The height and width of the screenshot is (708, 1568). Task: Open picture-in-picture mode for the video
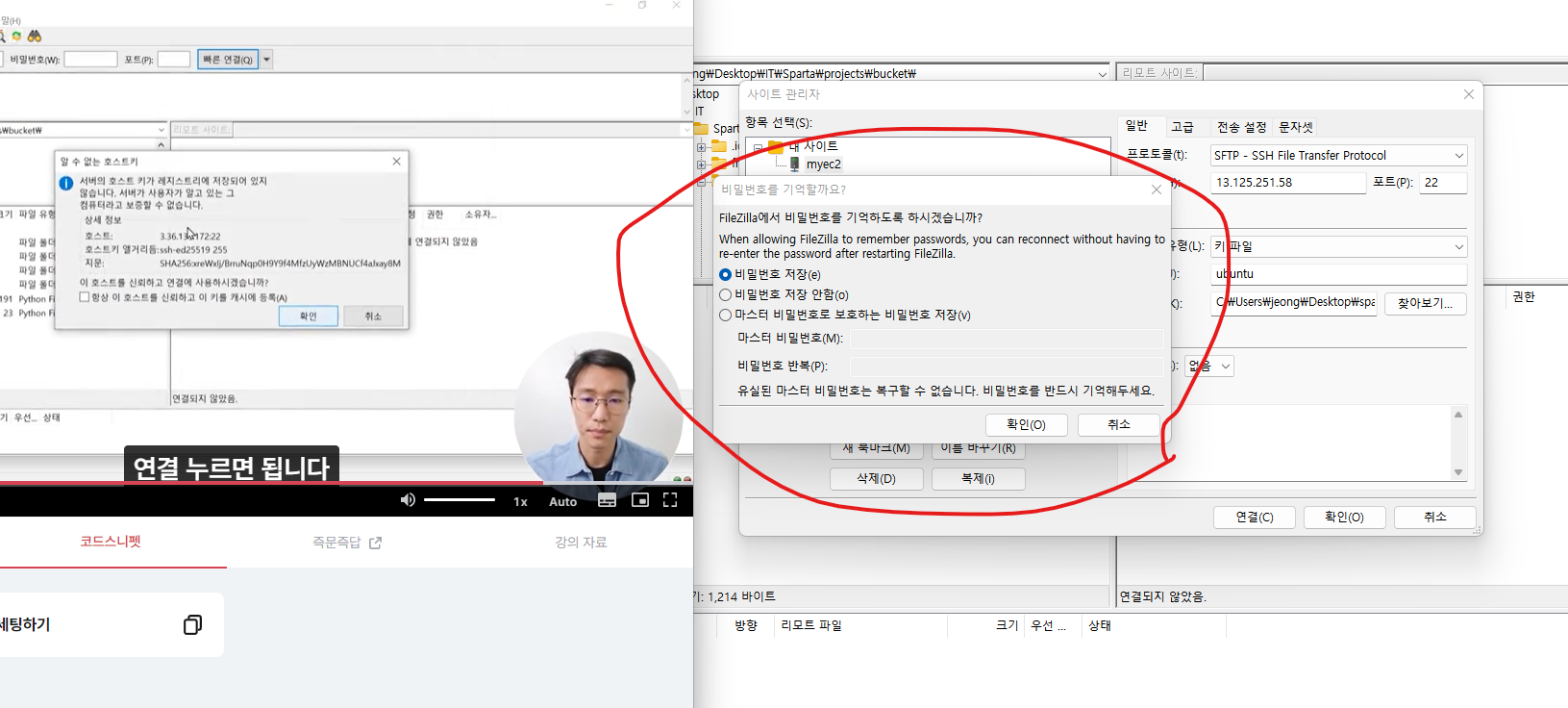(640, 500)
